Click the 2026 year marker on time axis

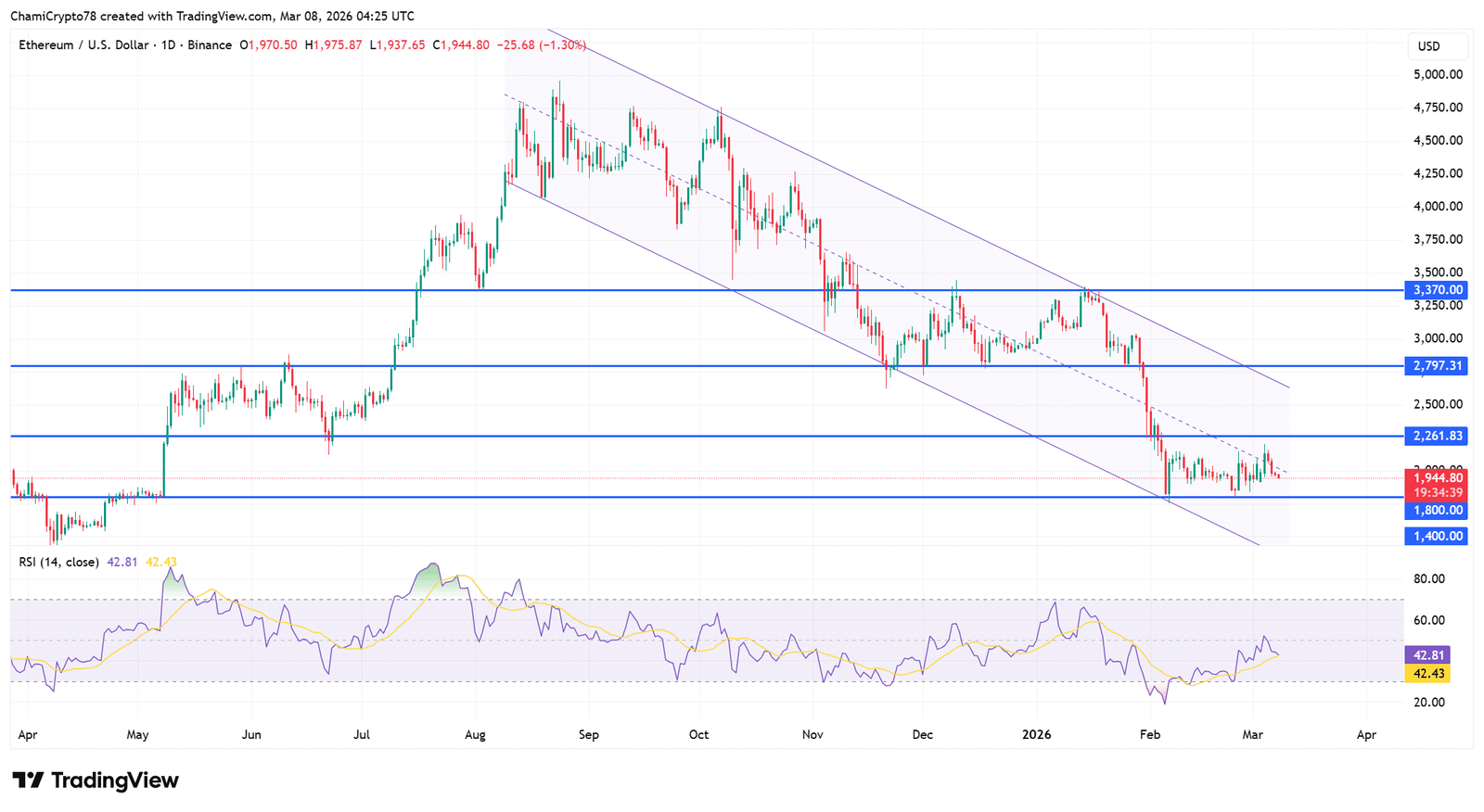1036,734
